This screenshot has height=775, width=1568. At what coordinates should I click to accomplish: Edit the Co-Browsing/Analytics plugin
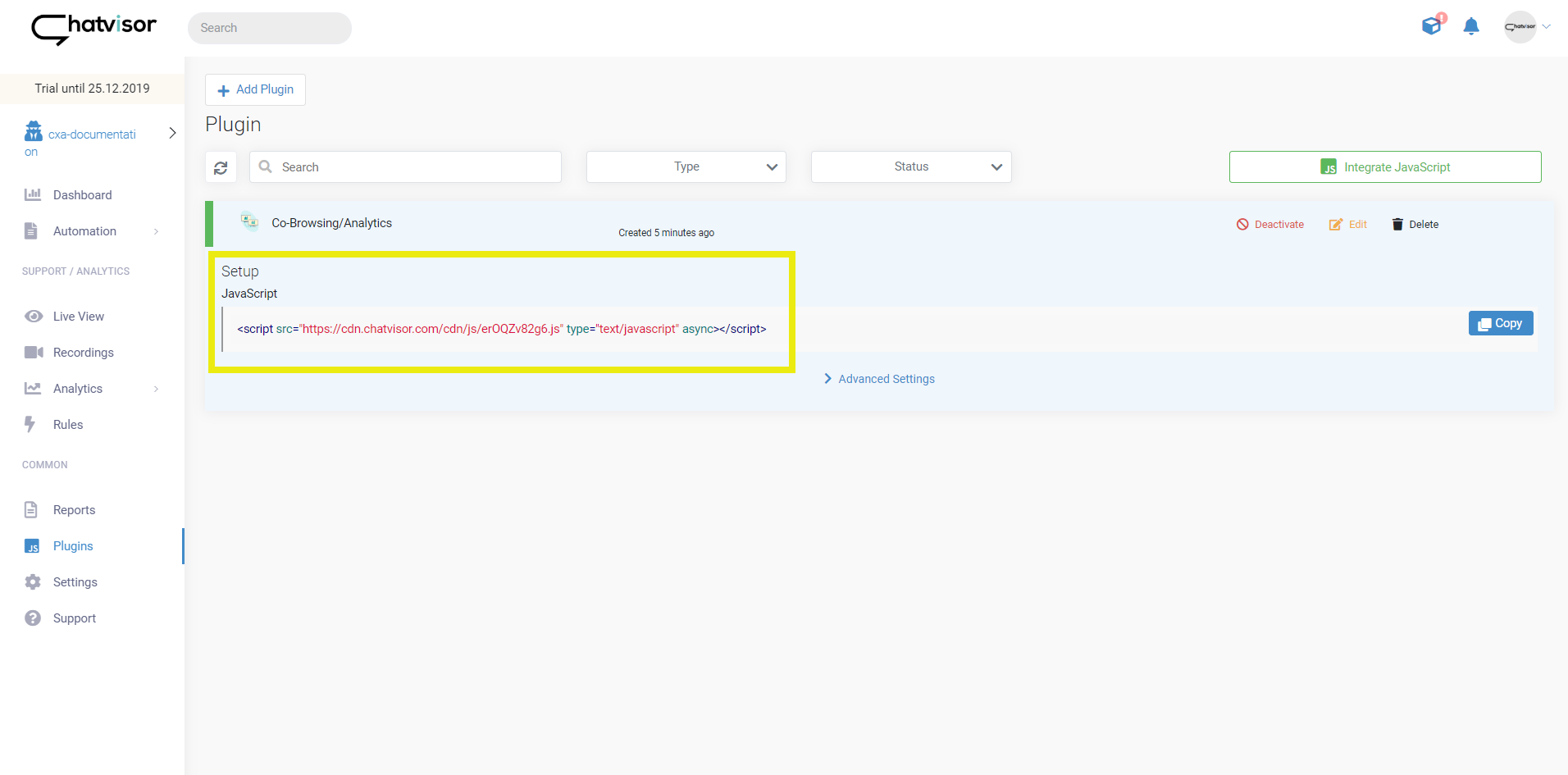1347,225
